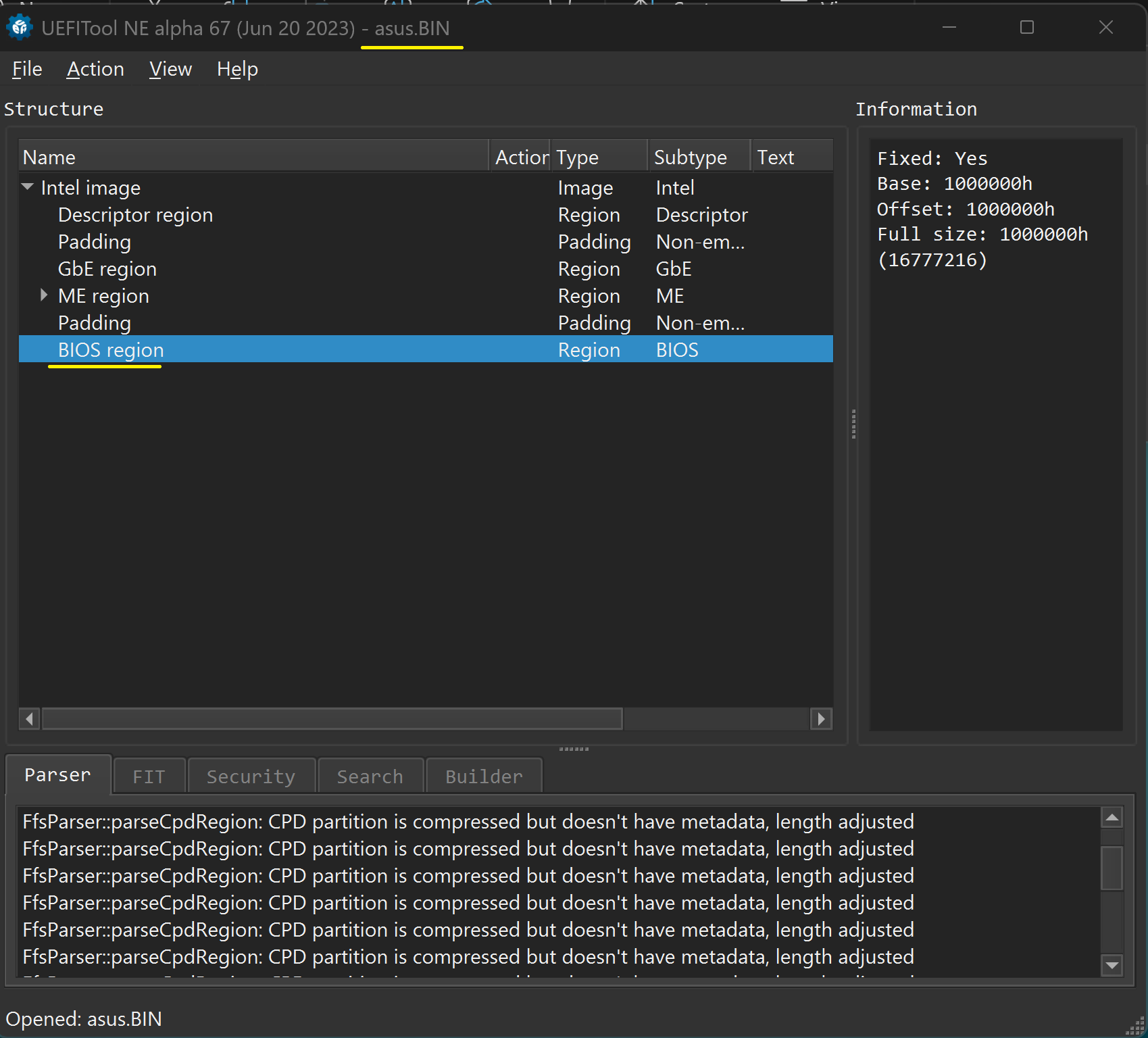Click the structure tree horizontal scrollbar thumb

click(x=332, y=718)
